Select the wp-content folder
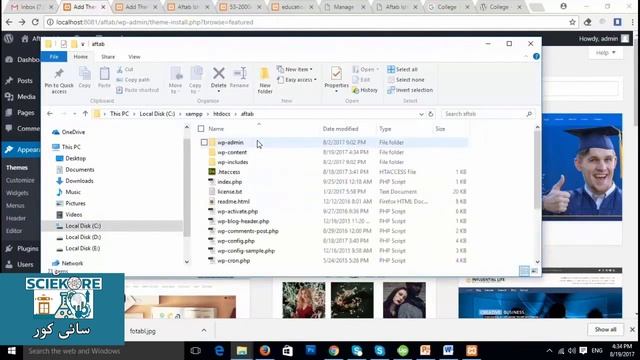This screenshot has height=360, width=640. pyautogui.click(x=232, y=152)
